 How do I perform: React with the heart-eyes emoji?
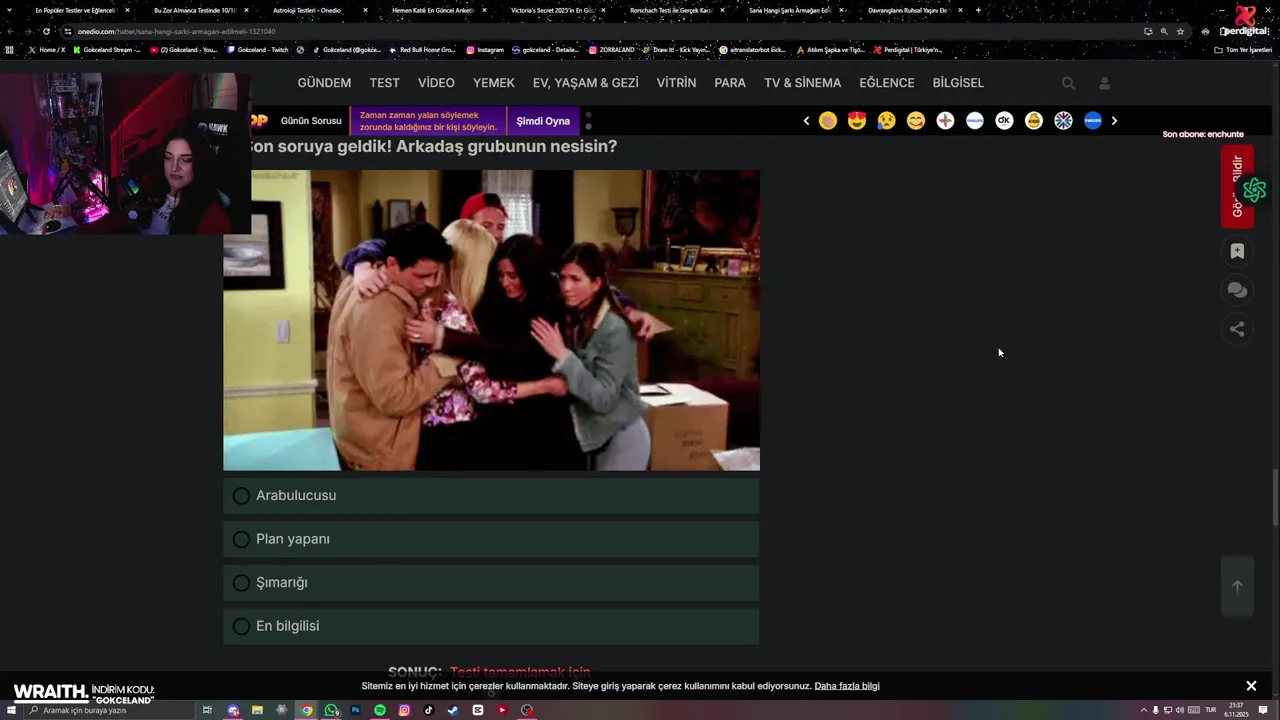(x=857, y=121)
